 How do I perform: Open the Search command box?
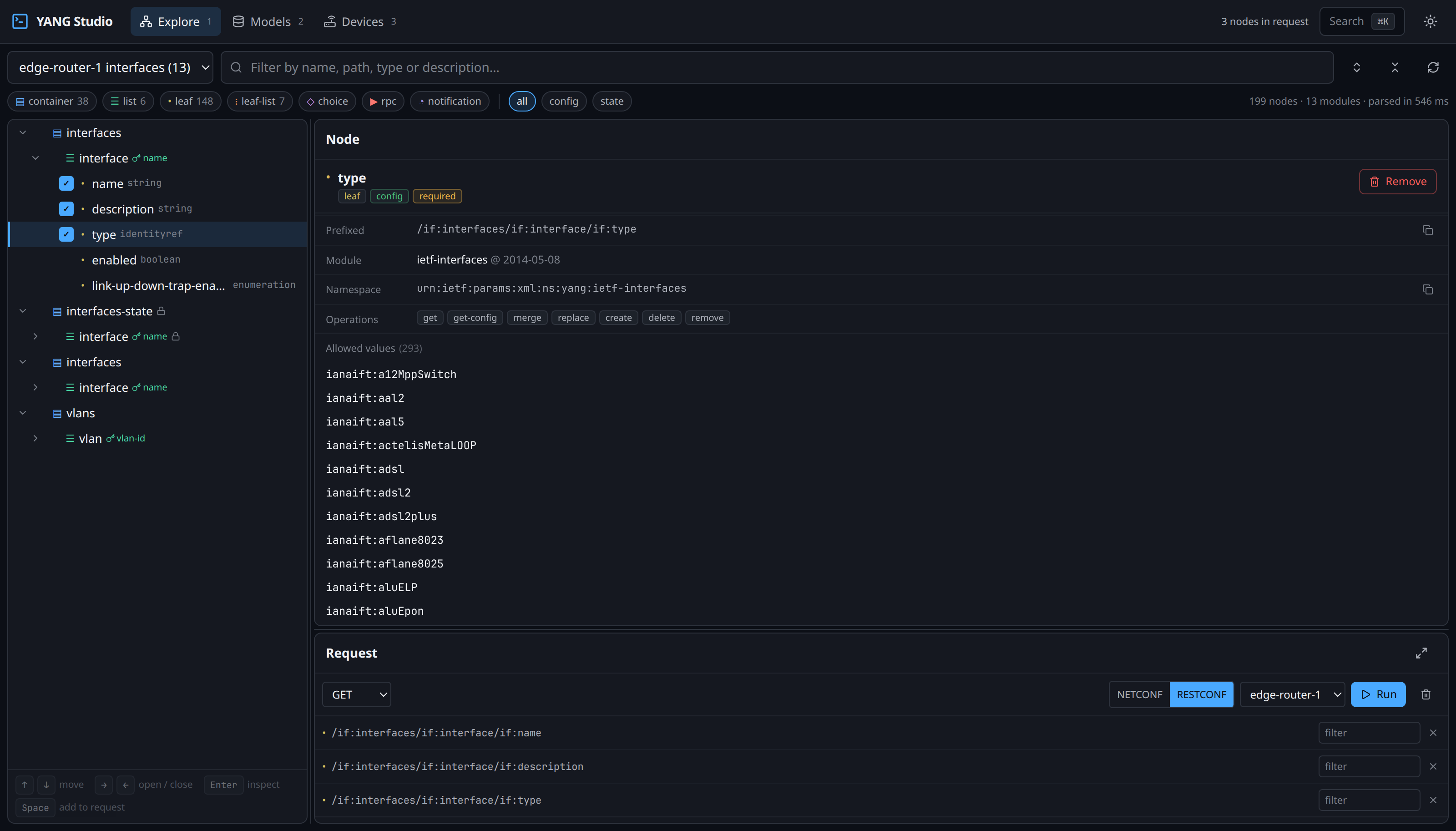coord(1361,22)
